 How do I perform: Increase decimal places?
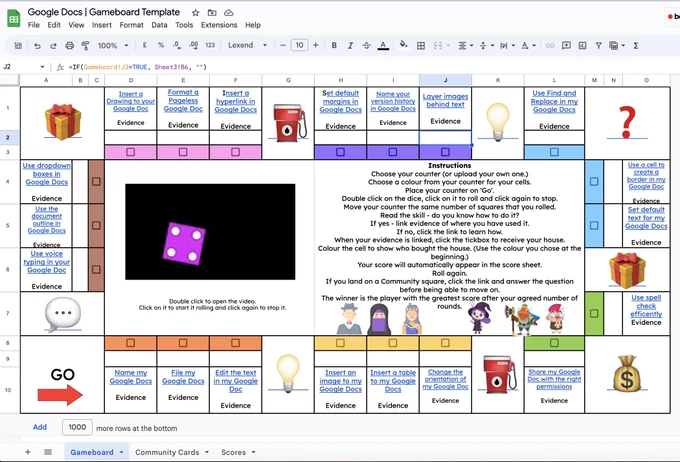tap(193, 45)
